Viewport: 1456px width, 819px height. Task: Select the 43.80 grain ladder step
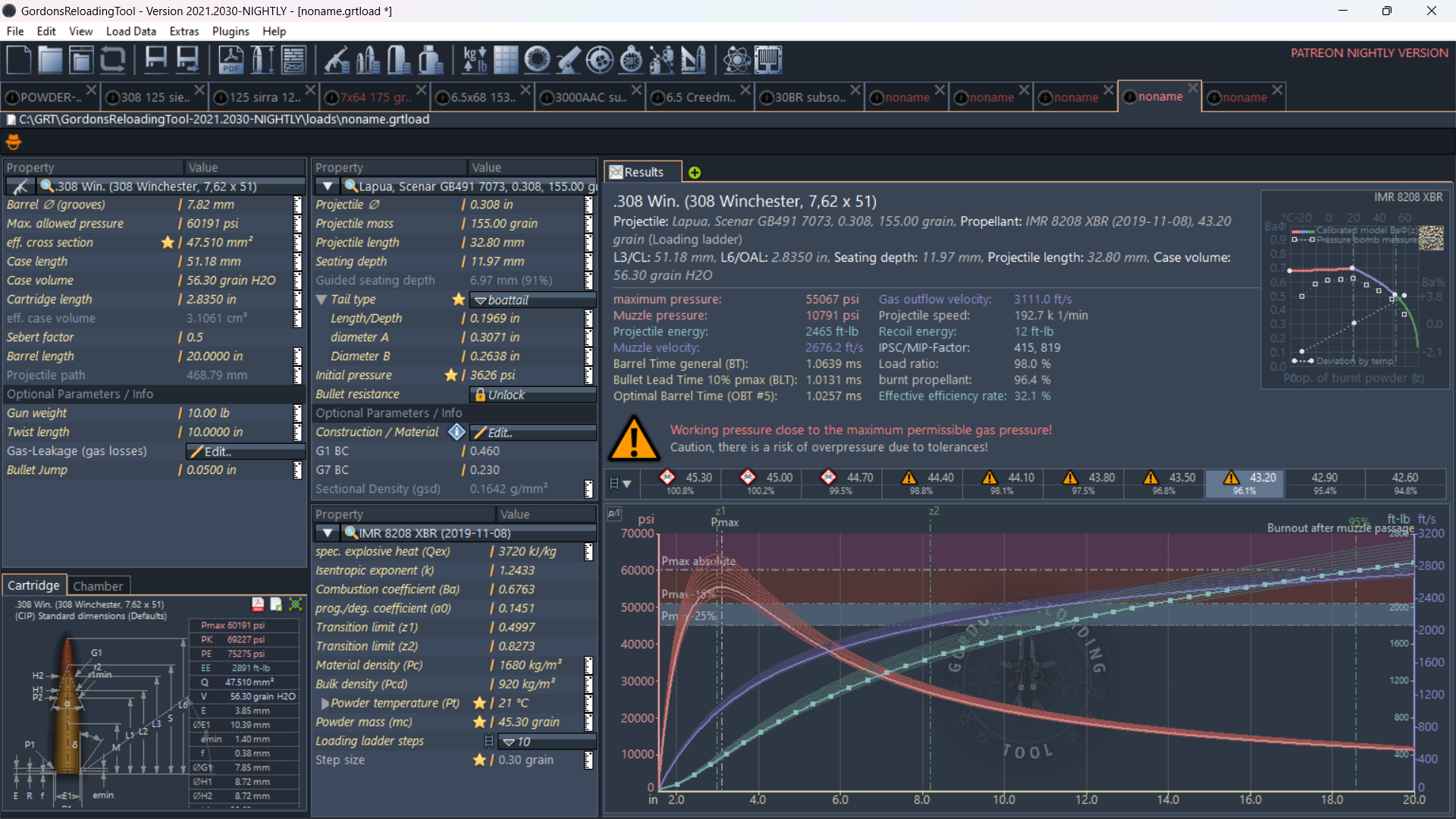1083,482
